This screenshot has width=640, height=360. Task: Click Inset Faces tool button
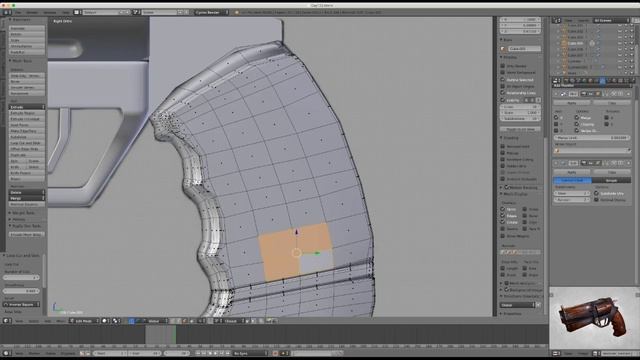tap(27, 125)
